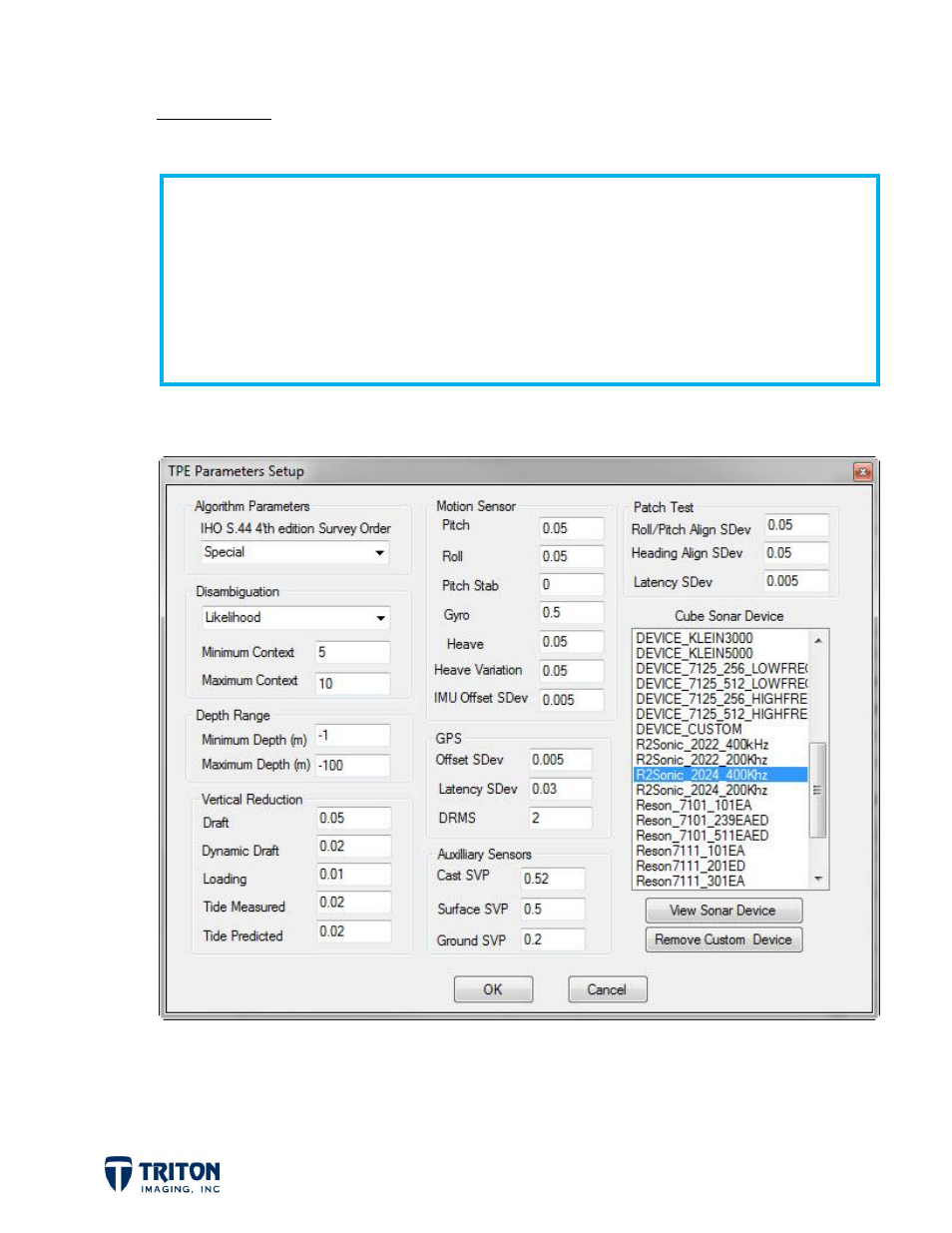This screenshot has height=1233, width=952.
Task: Click the Cast SVP input field
Action: click(x=553, y=879)
